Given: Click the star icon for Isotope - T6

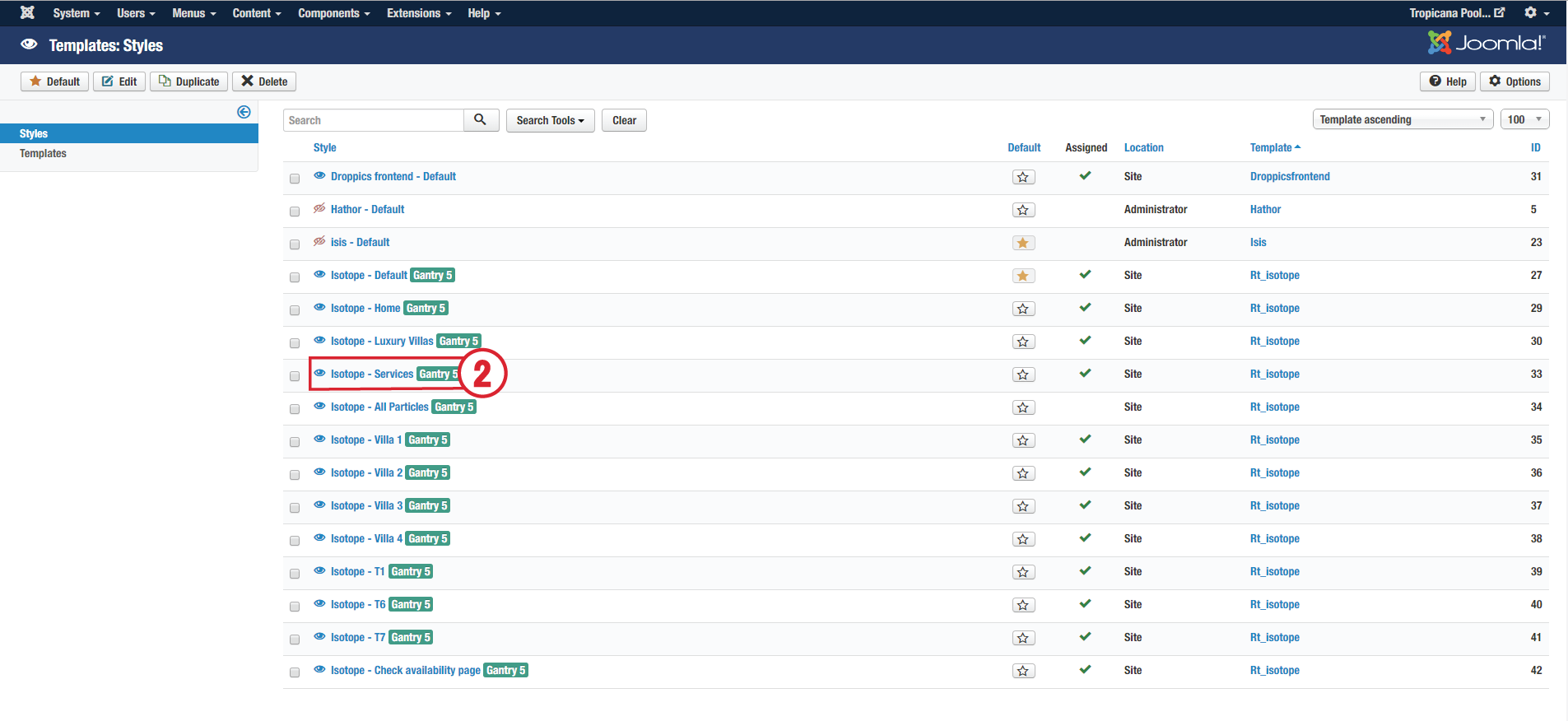Looking at the screenshot, I should [1023, 605].
